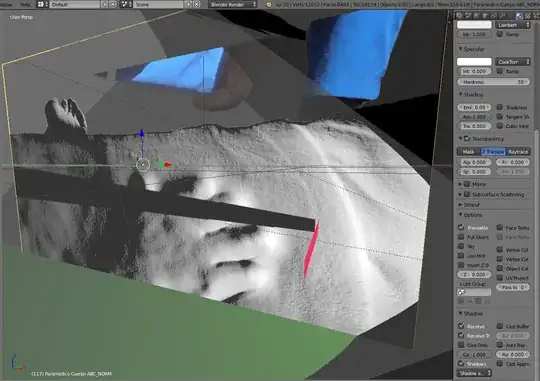This screenshot has width=540, height=381.
Task: Add a new screen layout with plus
Action: (105, 4)
